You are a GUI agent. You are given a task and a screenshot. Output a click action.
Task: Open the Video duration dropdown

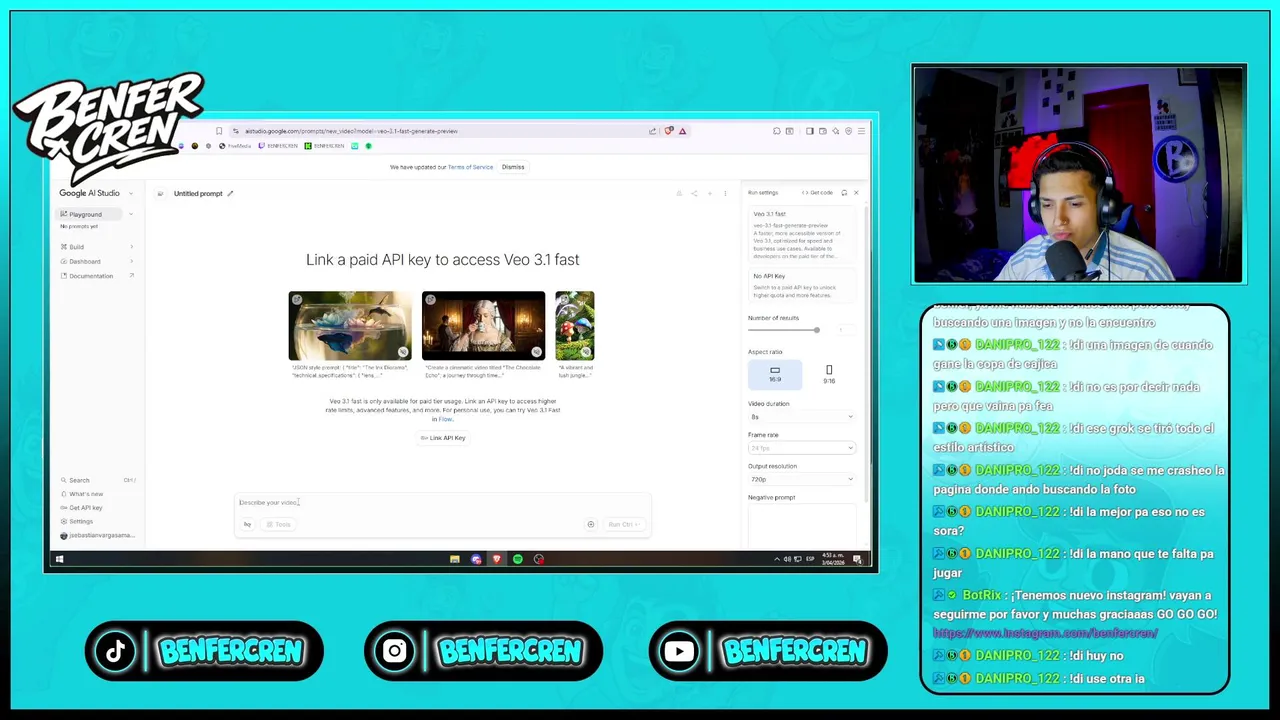801,416
